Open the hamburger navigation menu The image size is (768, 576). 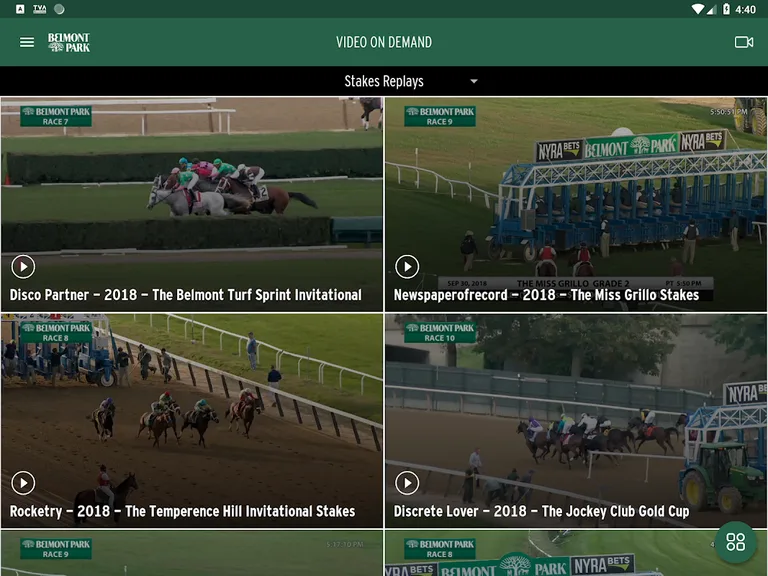click(x=27, y=43)
